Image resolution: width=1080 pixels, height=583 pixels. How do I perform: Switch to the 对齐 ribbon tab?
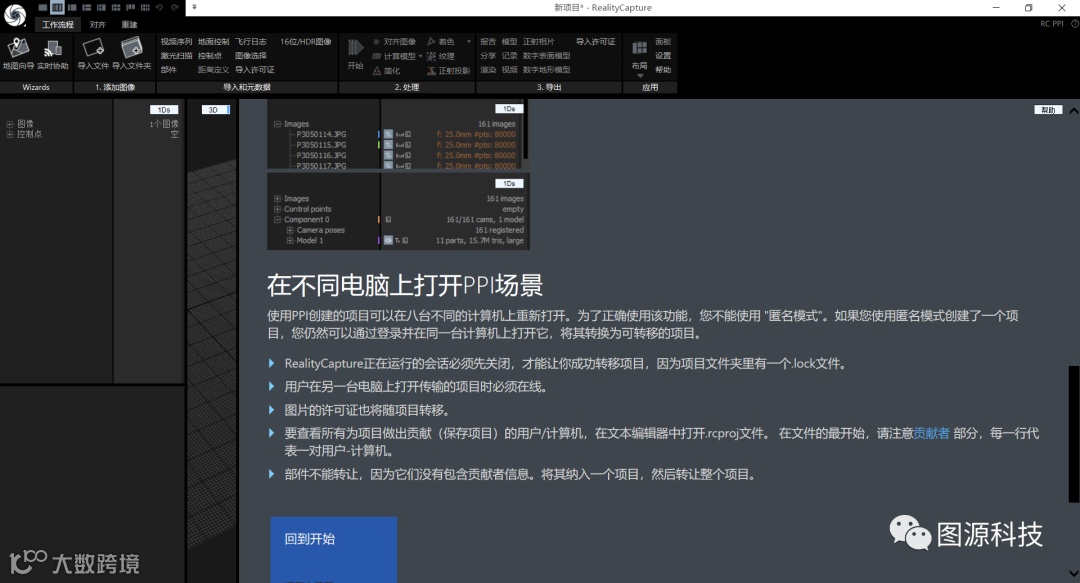[97, 25]
